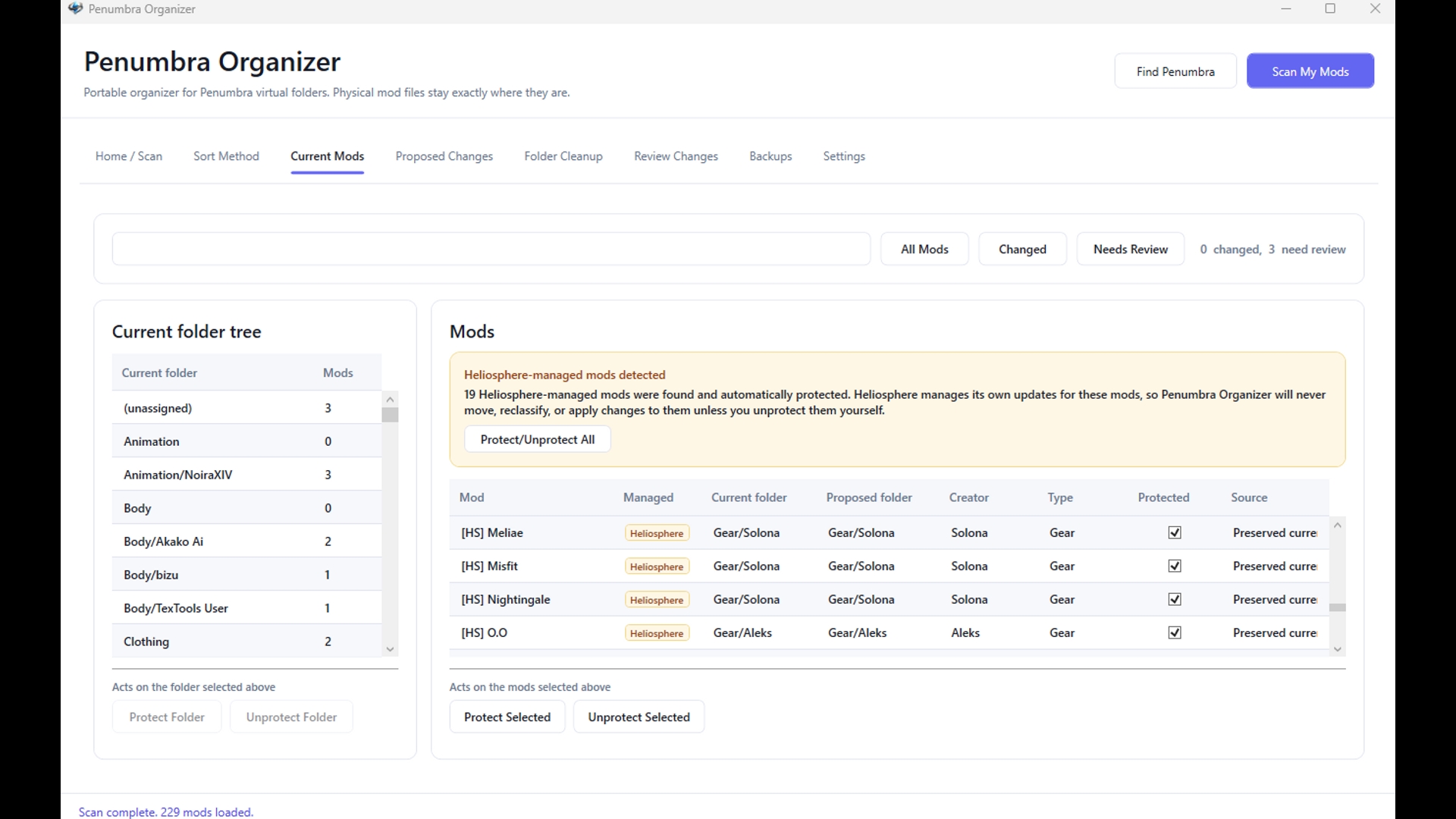
Task: Click the mods table scrollbar thumb
Action: coord(1338,607)
